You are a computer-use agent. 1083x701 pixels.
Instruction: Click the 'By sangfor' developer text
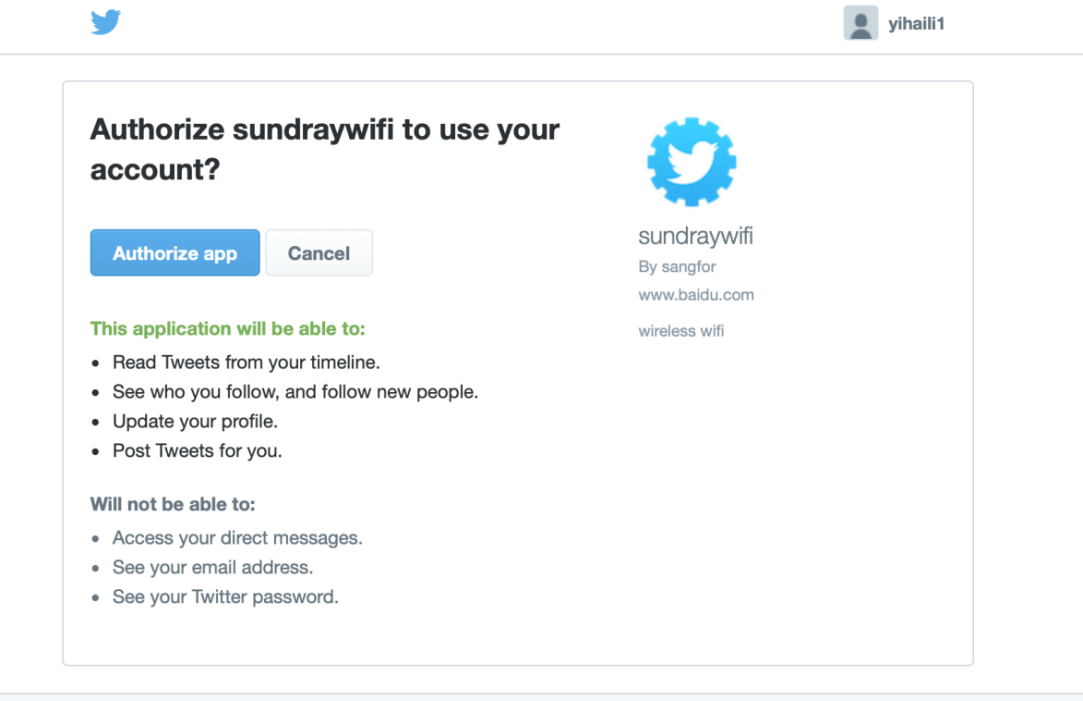coord(677,267)
